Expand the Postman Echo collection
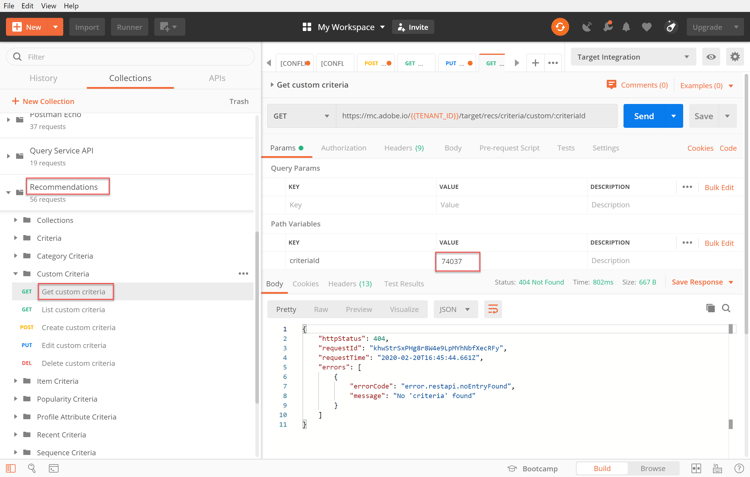 (8, 120)
